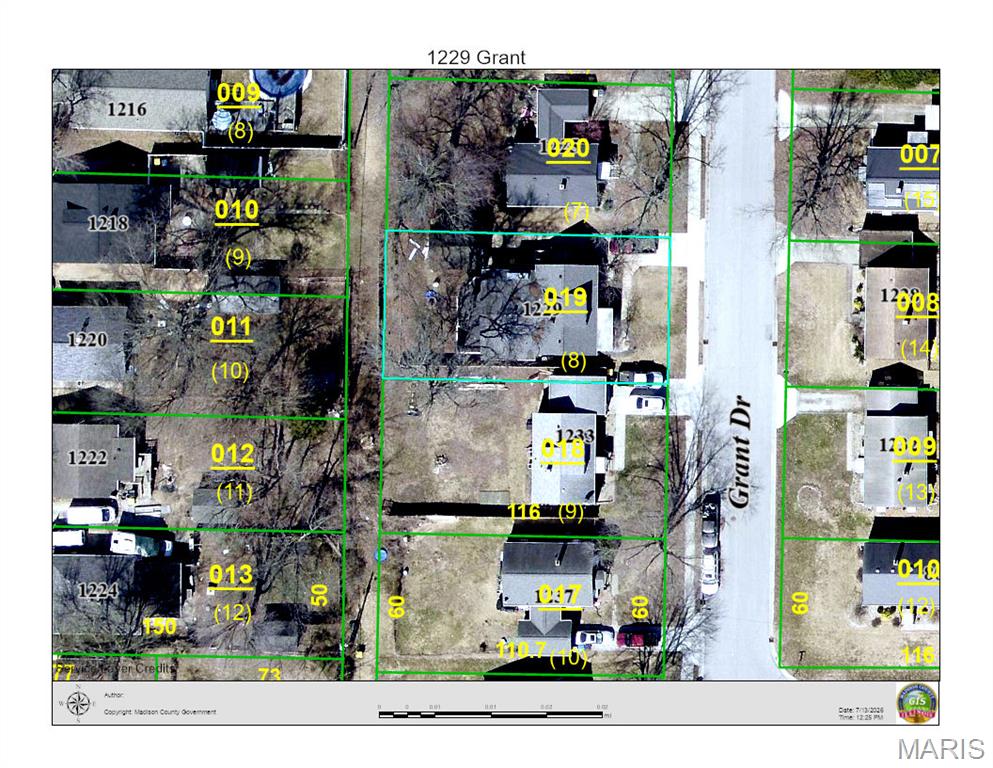Click house number 1220 on rooftop

[87, 339]
